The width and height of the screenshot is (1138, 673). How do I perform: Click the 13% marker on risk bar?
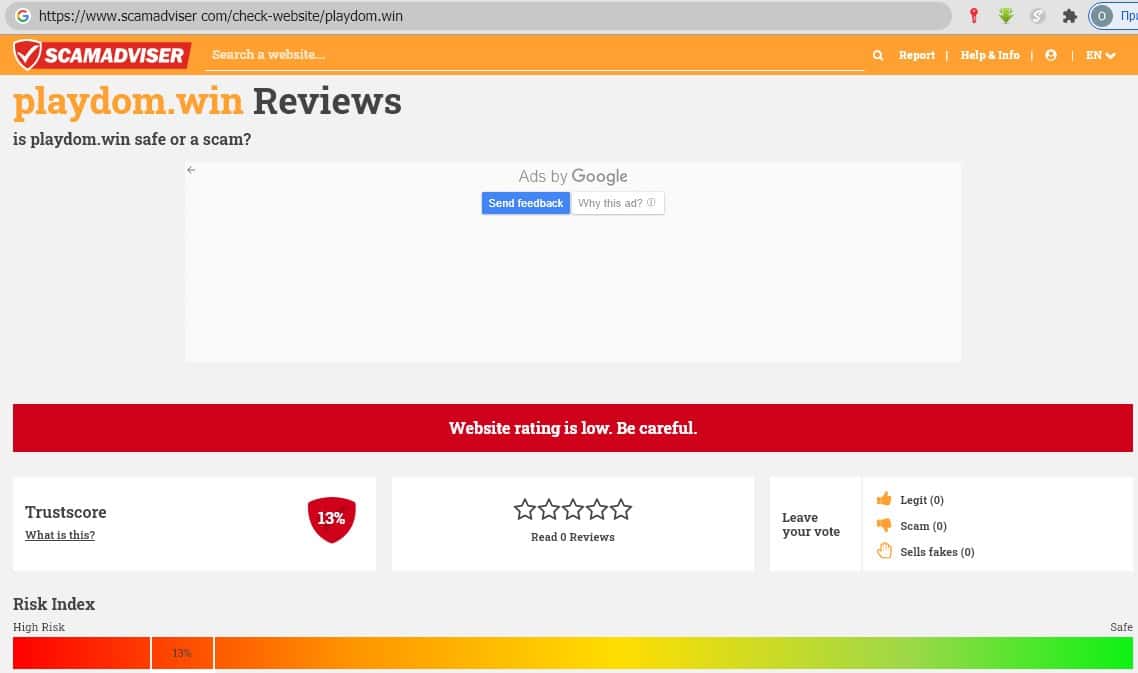tap(182, 653)
